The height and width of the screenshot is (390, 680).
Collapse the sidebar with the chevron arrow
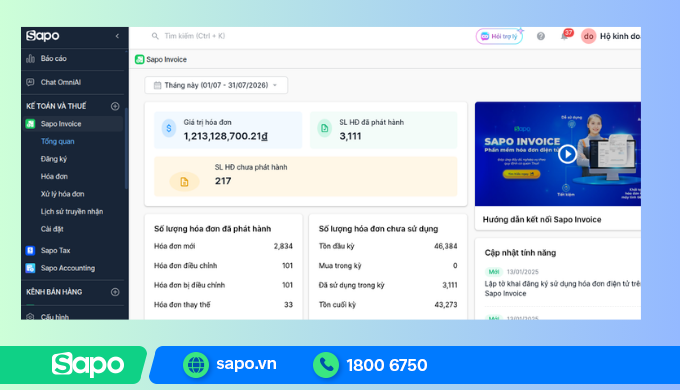pyautogui.click(x=117, y=36)
